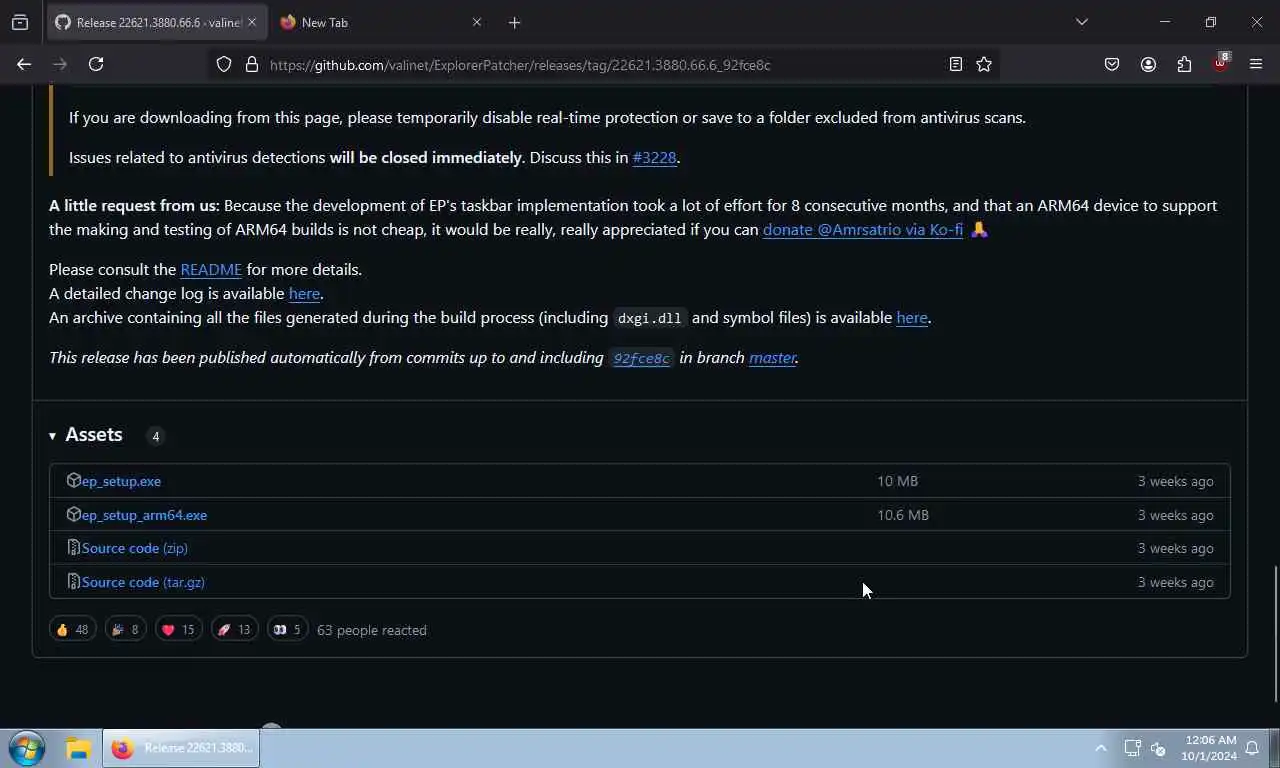
Task: Collapse the Assets section
Action: coord(85,435)
